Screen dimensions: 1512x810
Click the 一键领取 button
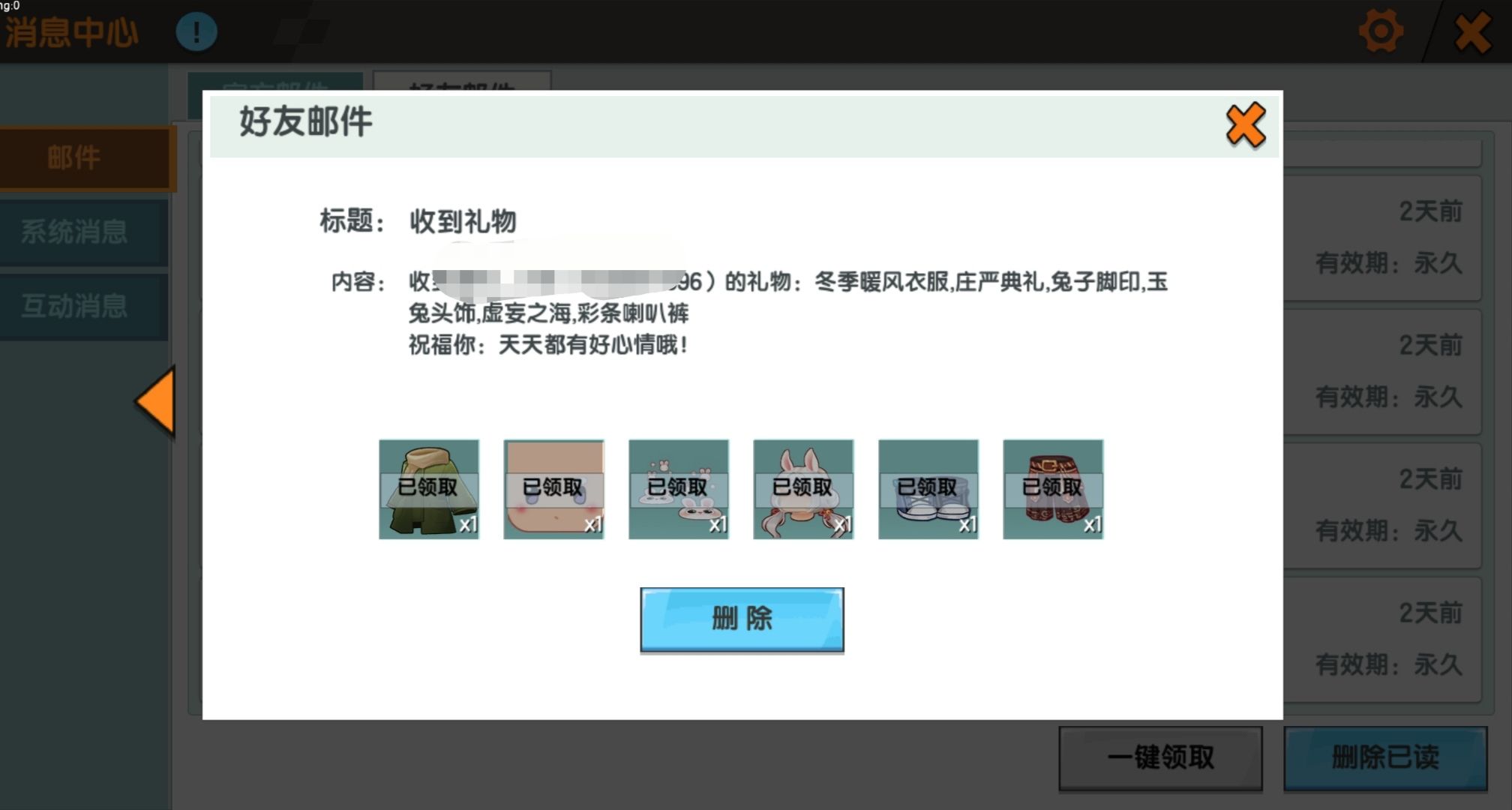pos(1160,757)
